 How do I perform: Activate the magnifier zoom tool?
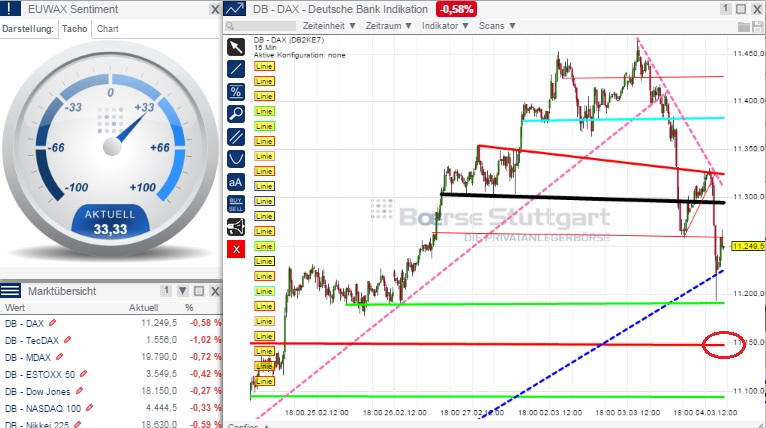(236, 114)
